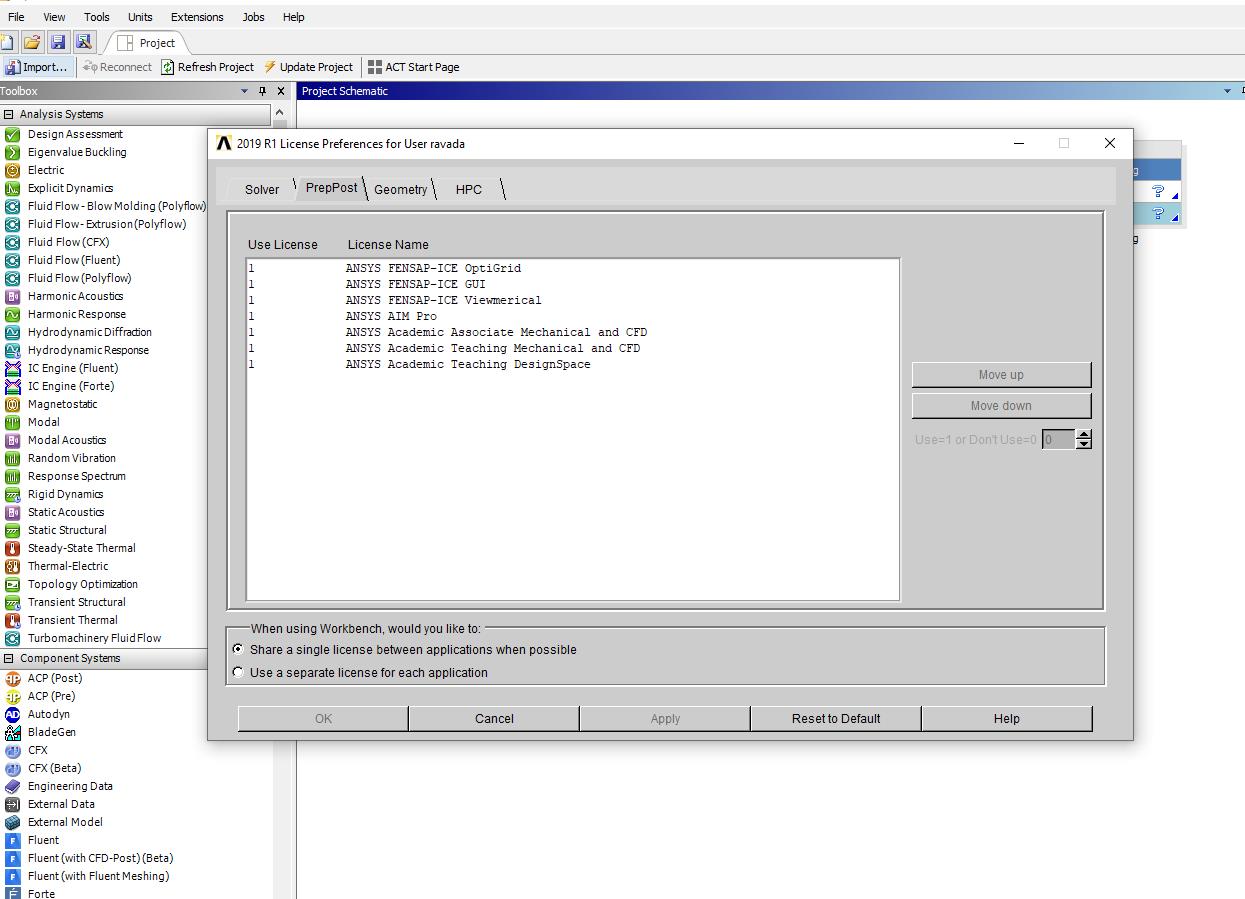Viewport: 1245px width, 899px height.
Task: Select Explicit Dynamics icon in Toolbox
Action: (x=12, y=188)
